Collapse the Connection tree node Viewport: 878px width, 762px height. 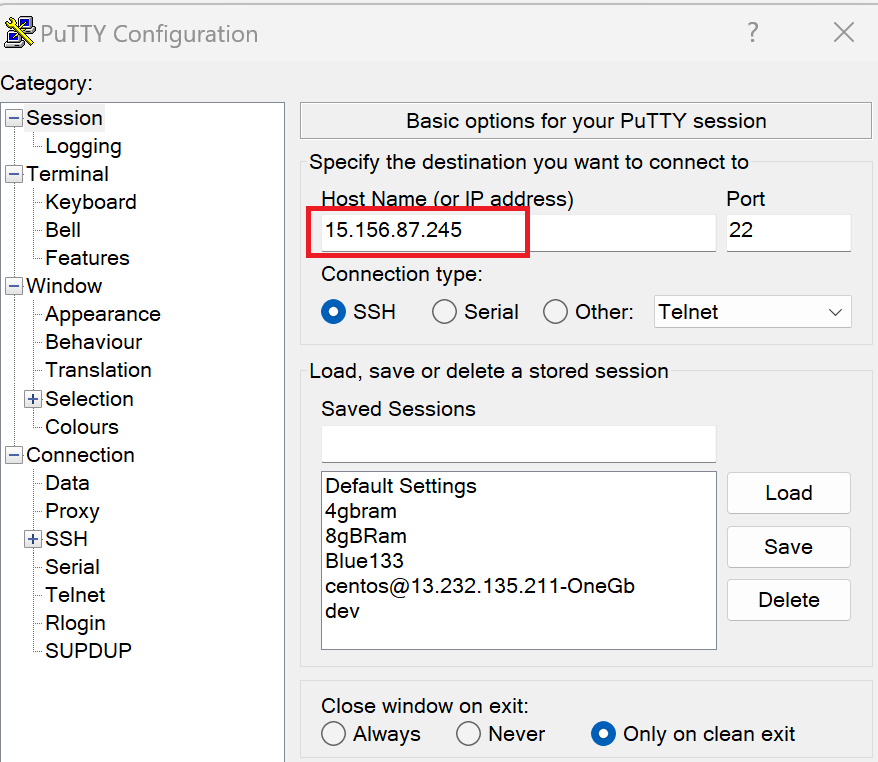14,455
